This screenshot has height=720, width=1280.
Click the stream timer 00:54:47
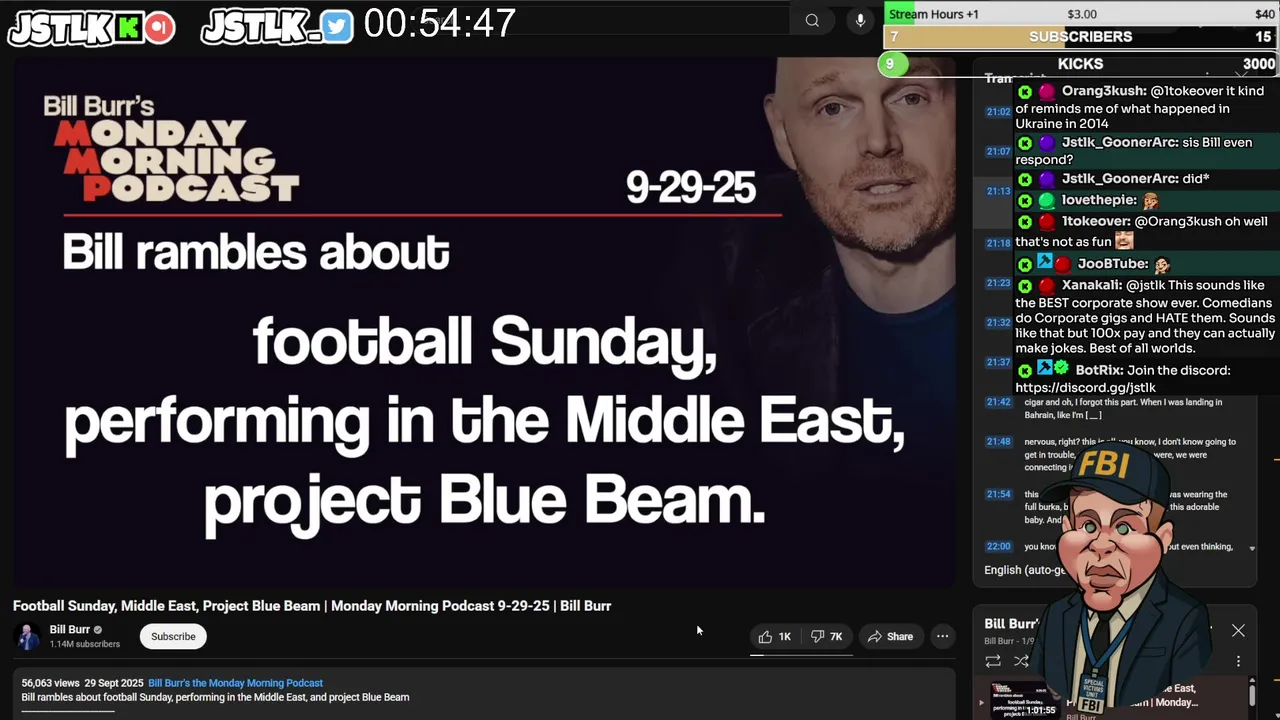[440, 23]
